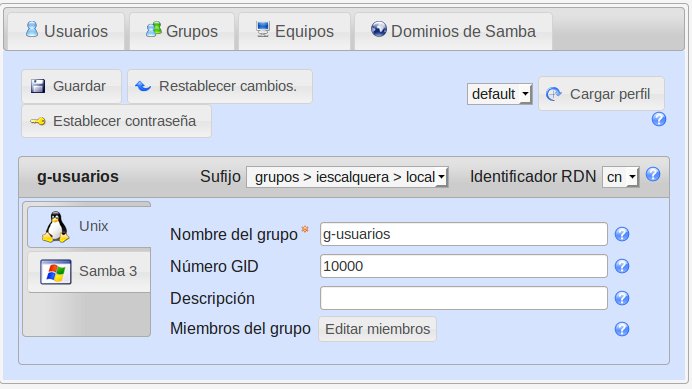Click the Cargar perfil button

click(601, 94)
